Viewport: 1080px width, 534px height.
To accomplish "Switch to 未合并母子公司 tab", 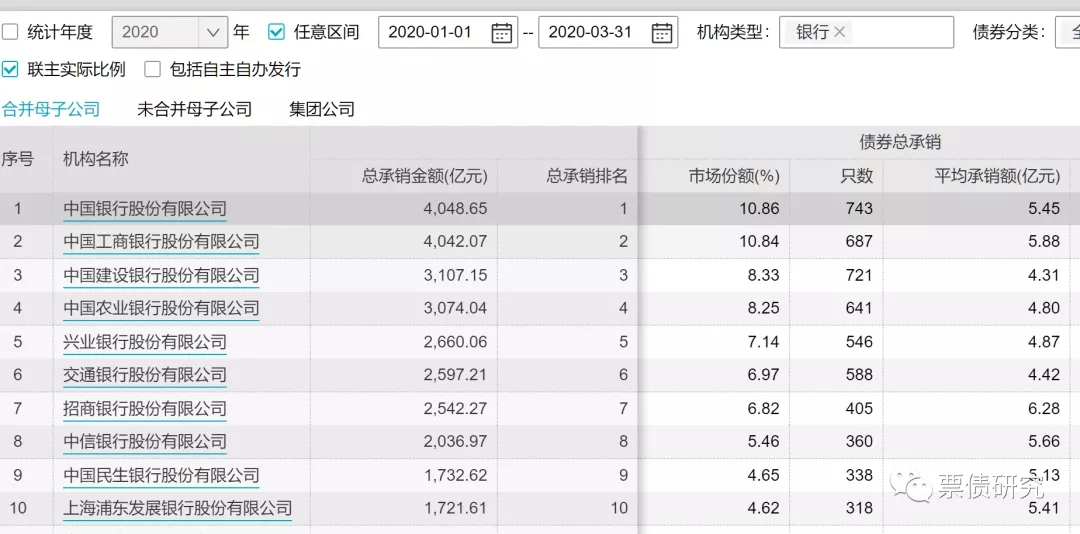I will [x=194, y=109].
